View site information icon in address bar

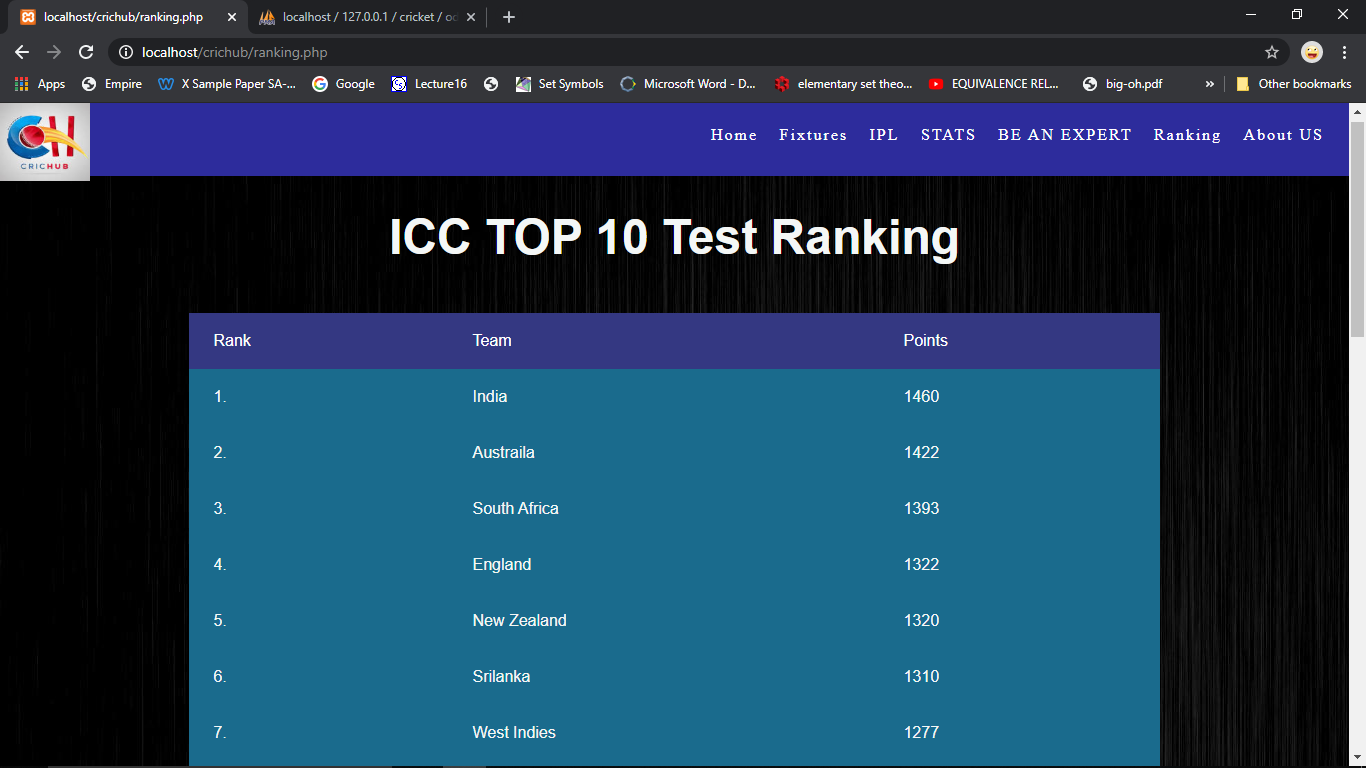click(x=125, y=52)
